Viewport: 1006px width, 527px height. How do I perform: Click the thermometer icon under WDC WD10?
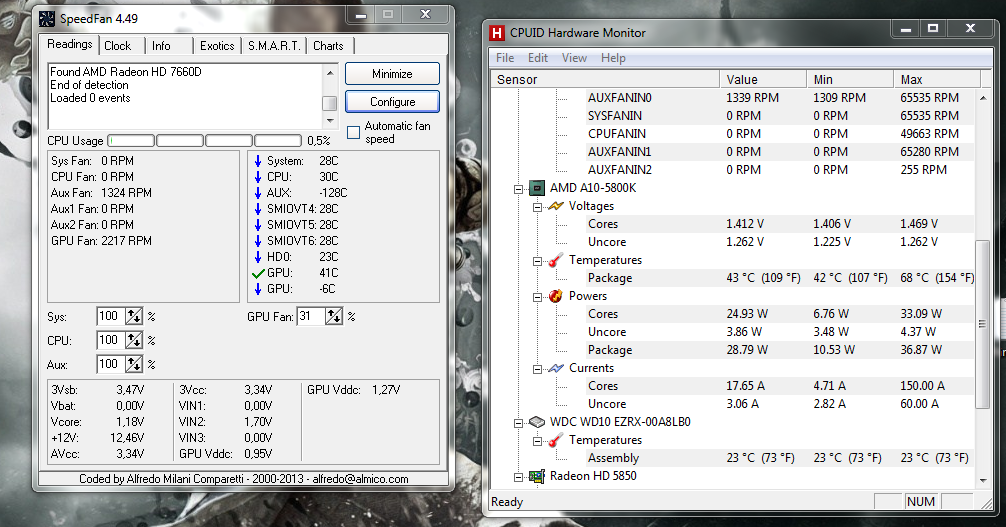[x=556, y=440]
